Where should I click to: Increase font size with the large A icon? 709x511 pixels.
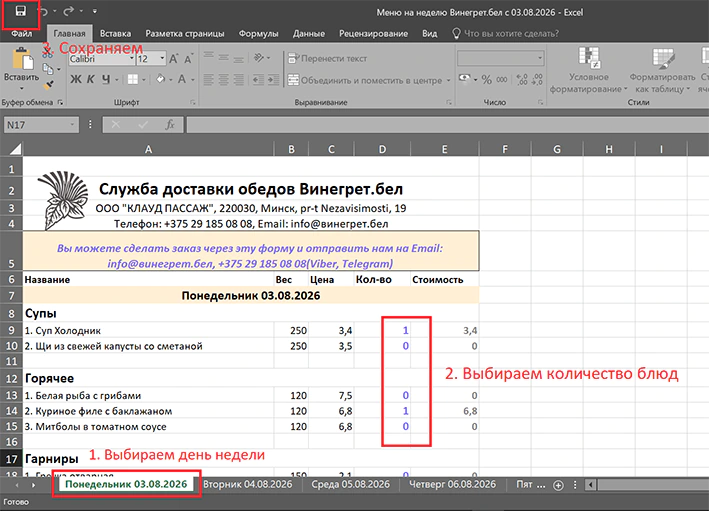click(x=174, y=59)
